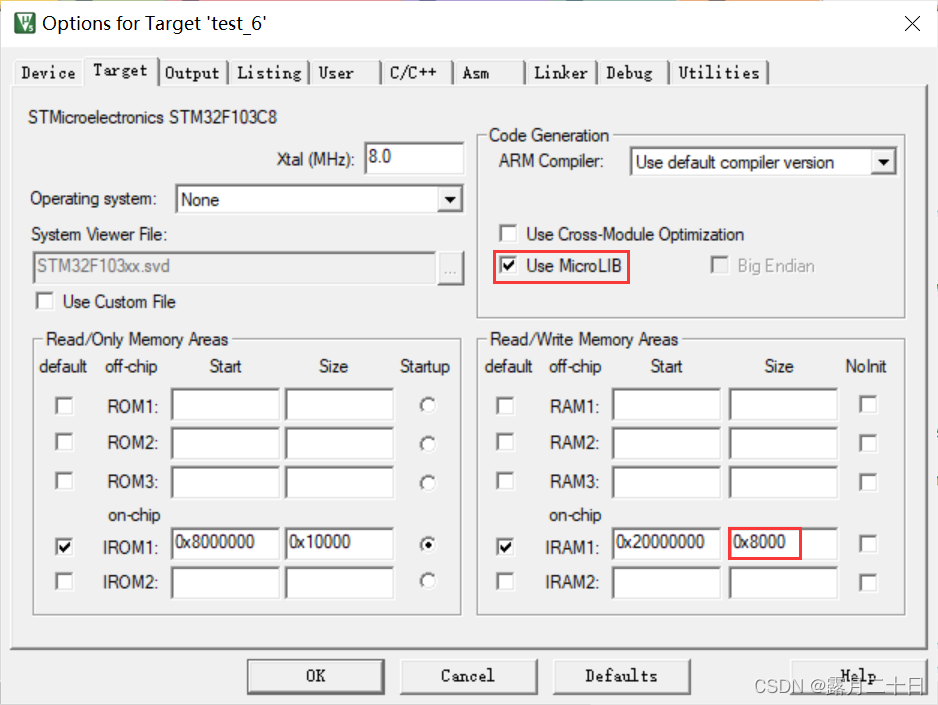Select the IROM2 Startup radio button

coord(427,581)
